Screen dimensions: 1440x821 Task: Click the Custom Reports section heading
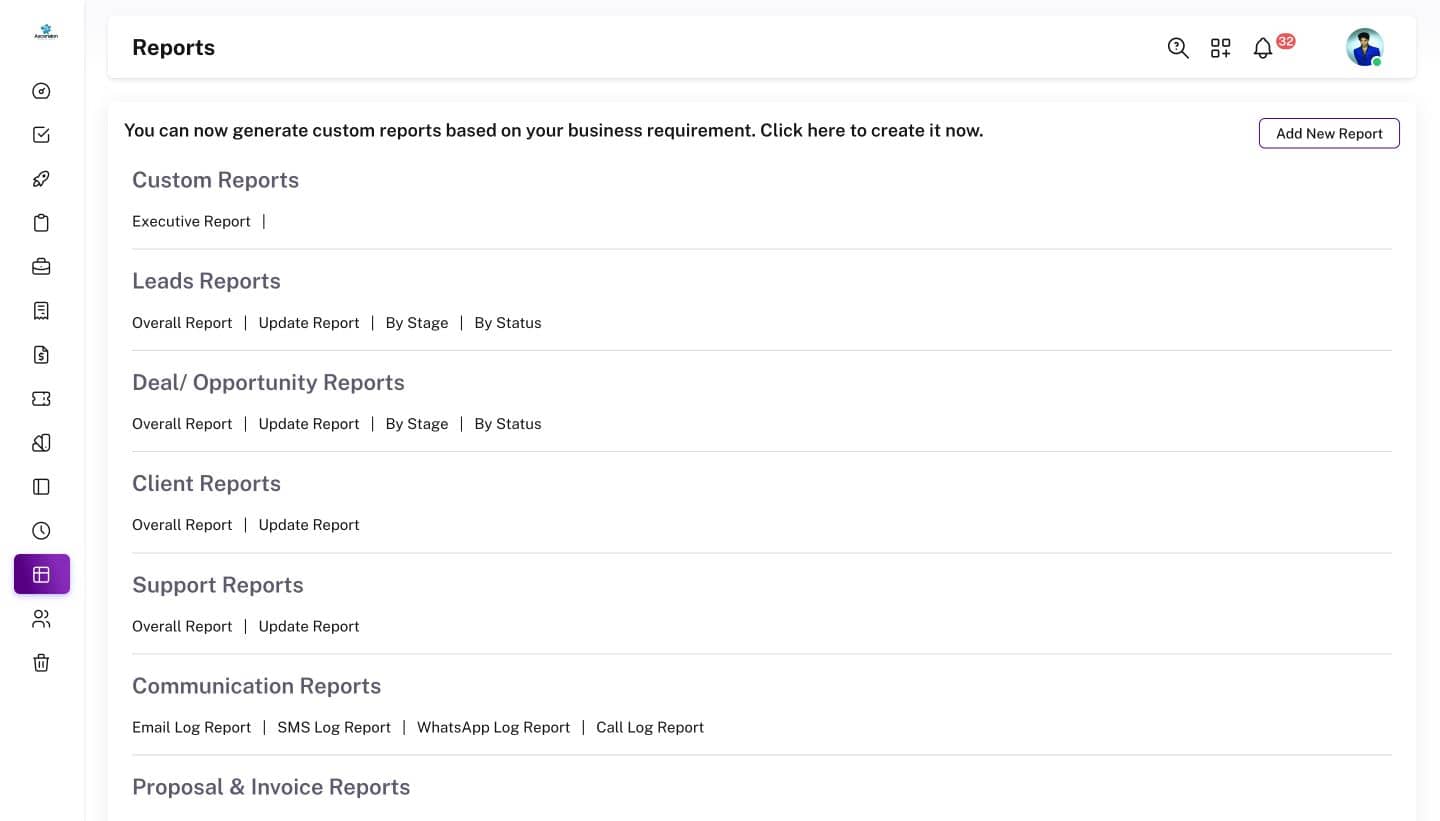215,180
